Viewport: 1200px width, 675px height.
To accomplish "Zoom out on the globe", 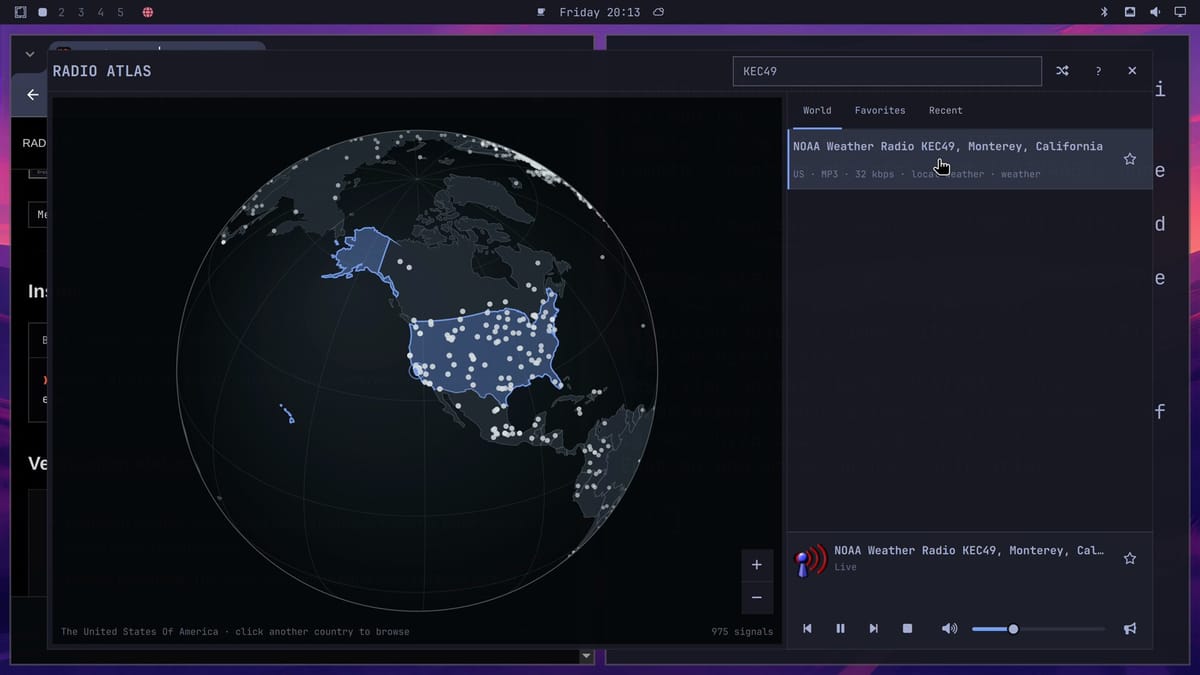I will tap(756, 598).
